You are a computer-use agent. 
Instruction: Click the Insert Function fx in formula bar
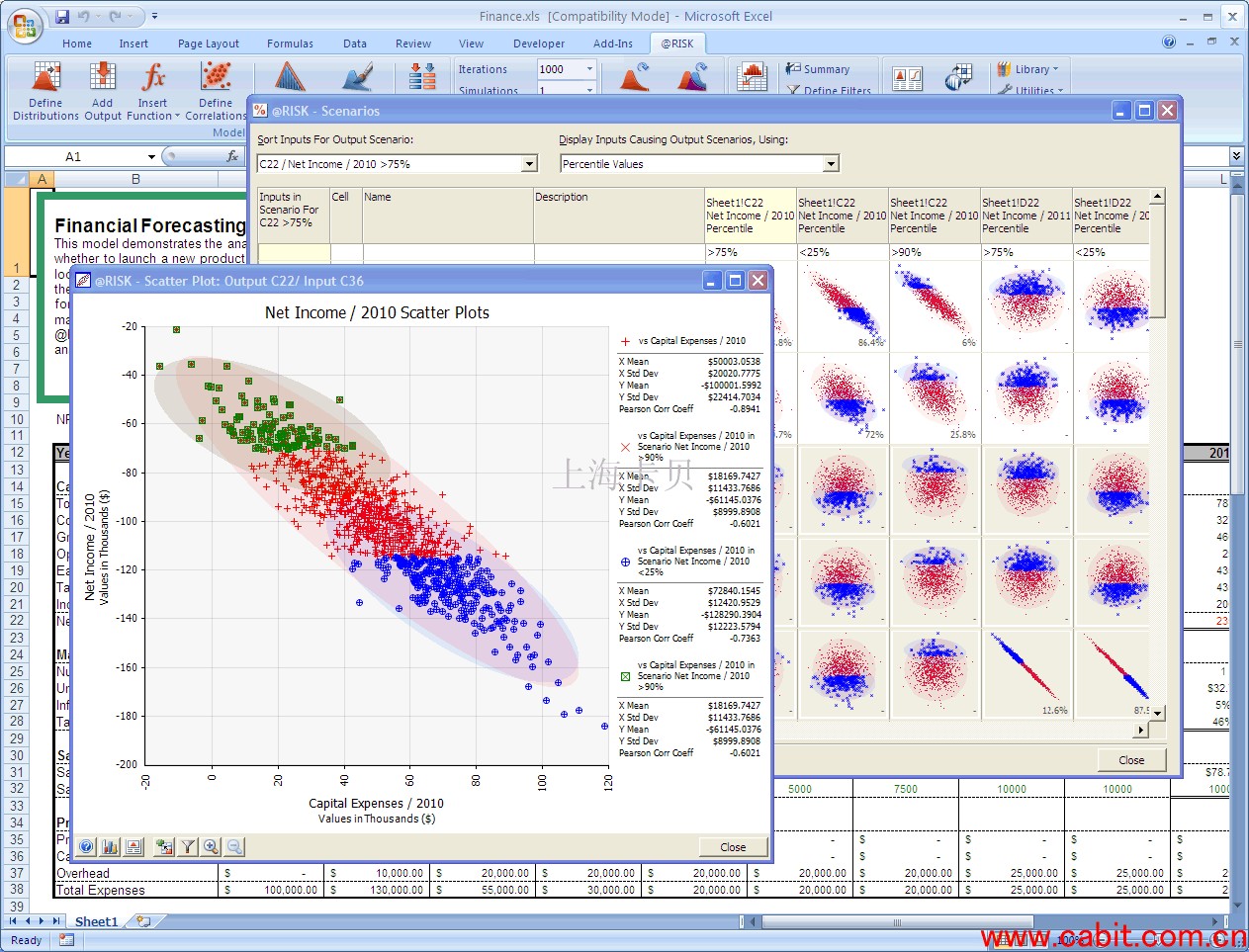click(x=232, y=156)
